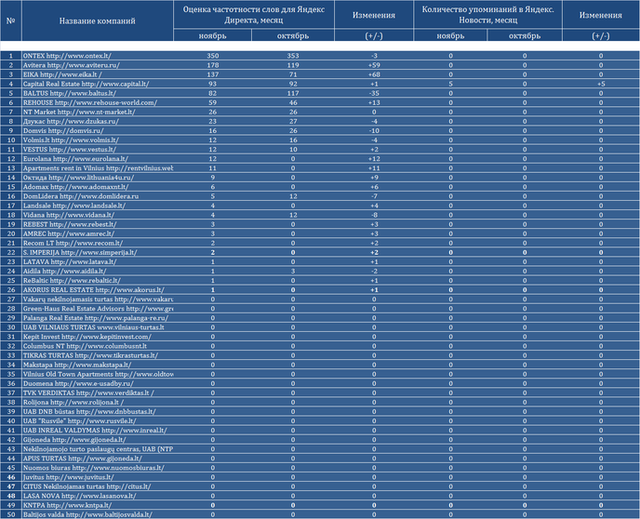Screen dimensions: 640x519
Task: Click the TIKRAS TURTAS company cell
Action: coord(97,355)
